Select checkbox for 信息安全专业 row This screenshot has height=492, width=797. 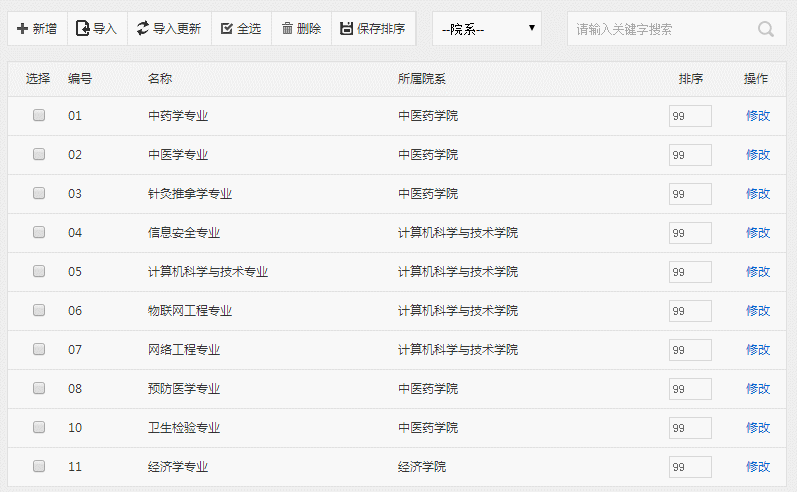coord(39,232)
